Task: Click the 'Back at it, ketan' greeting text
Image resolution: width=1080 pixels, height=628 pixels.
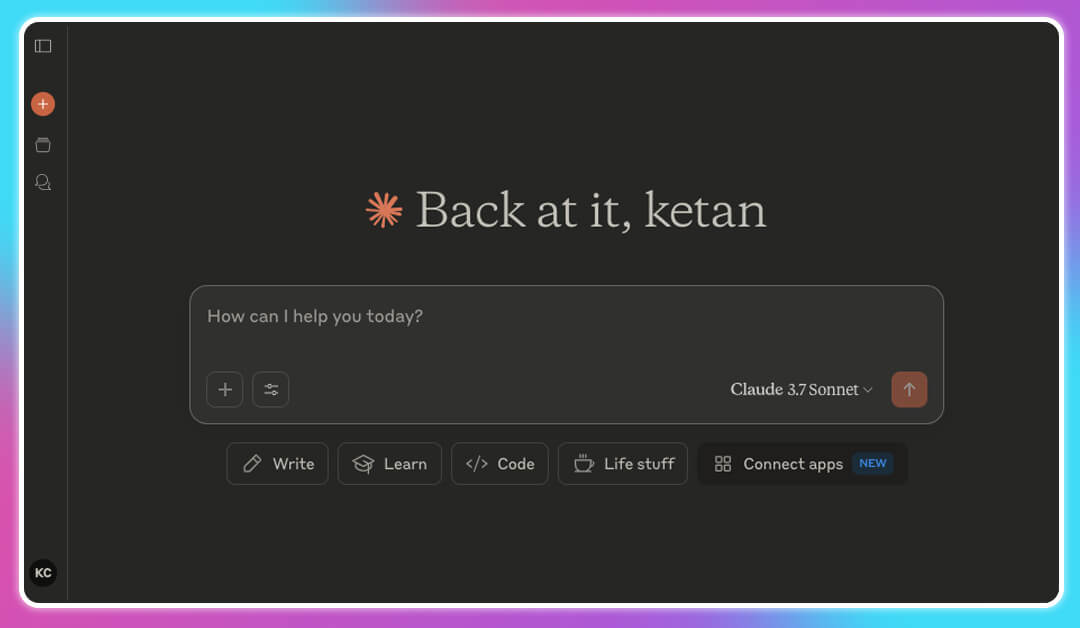Action: point(591,210)
